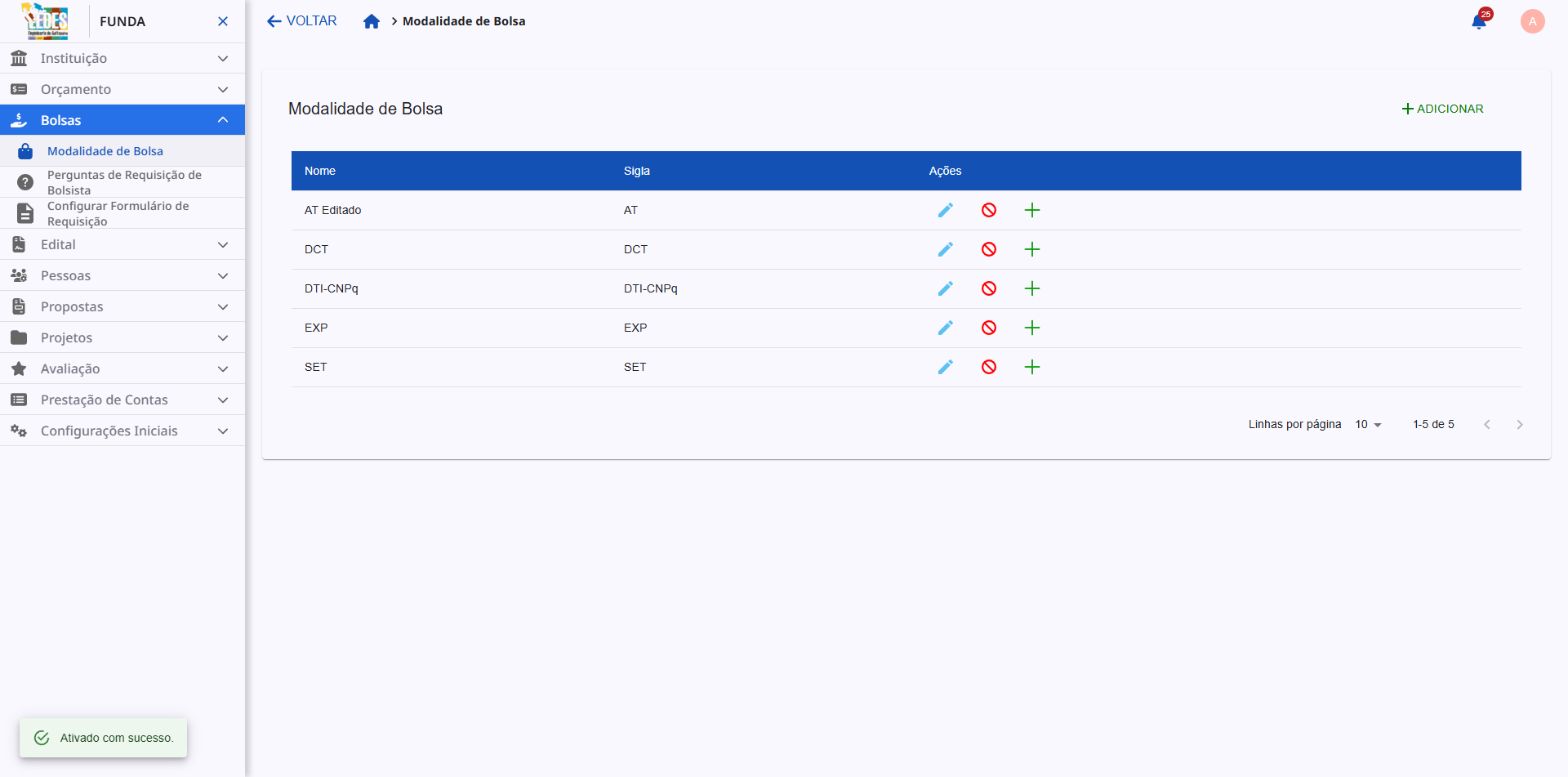Open Perguntas de Requisição de Bolsista

coord(124,182)
